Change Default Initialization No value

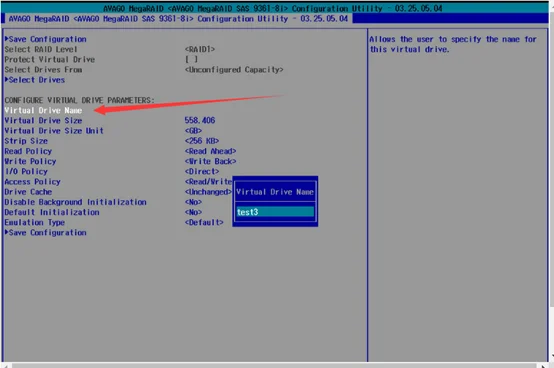(193, 212)
